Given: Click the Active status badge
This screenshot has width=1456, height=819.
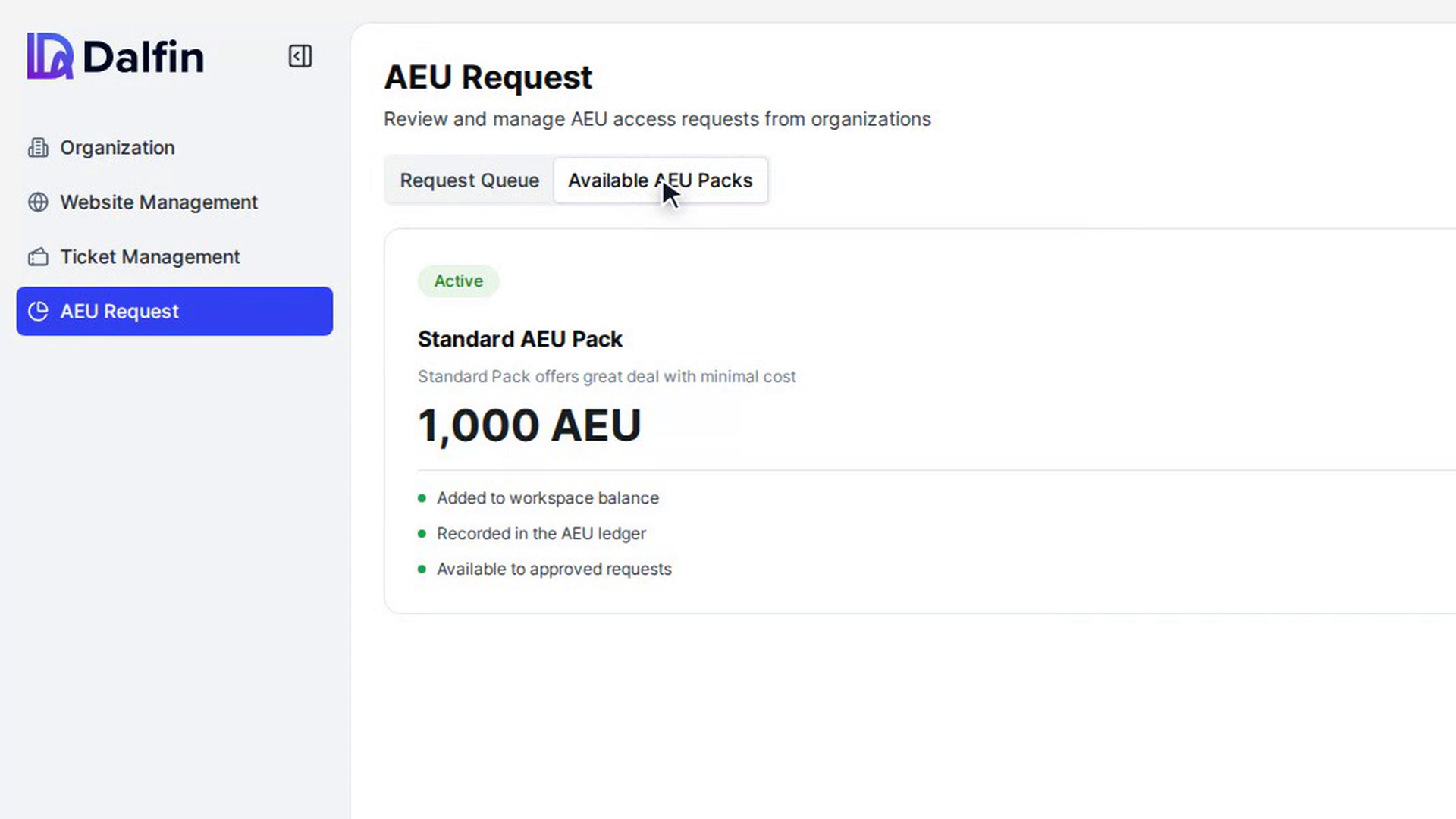Looking at the screenshot, I should tap(458, 281).
